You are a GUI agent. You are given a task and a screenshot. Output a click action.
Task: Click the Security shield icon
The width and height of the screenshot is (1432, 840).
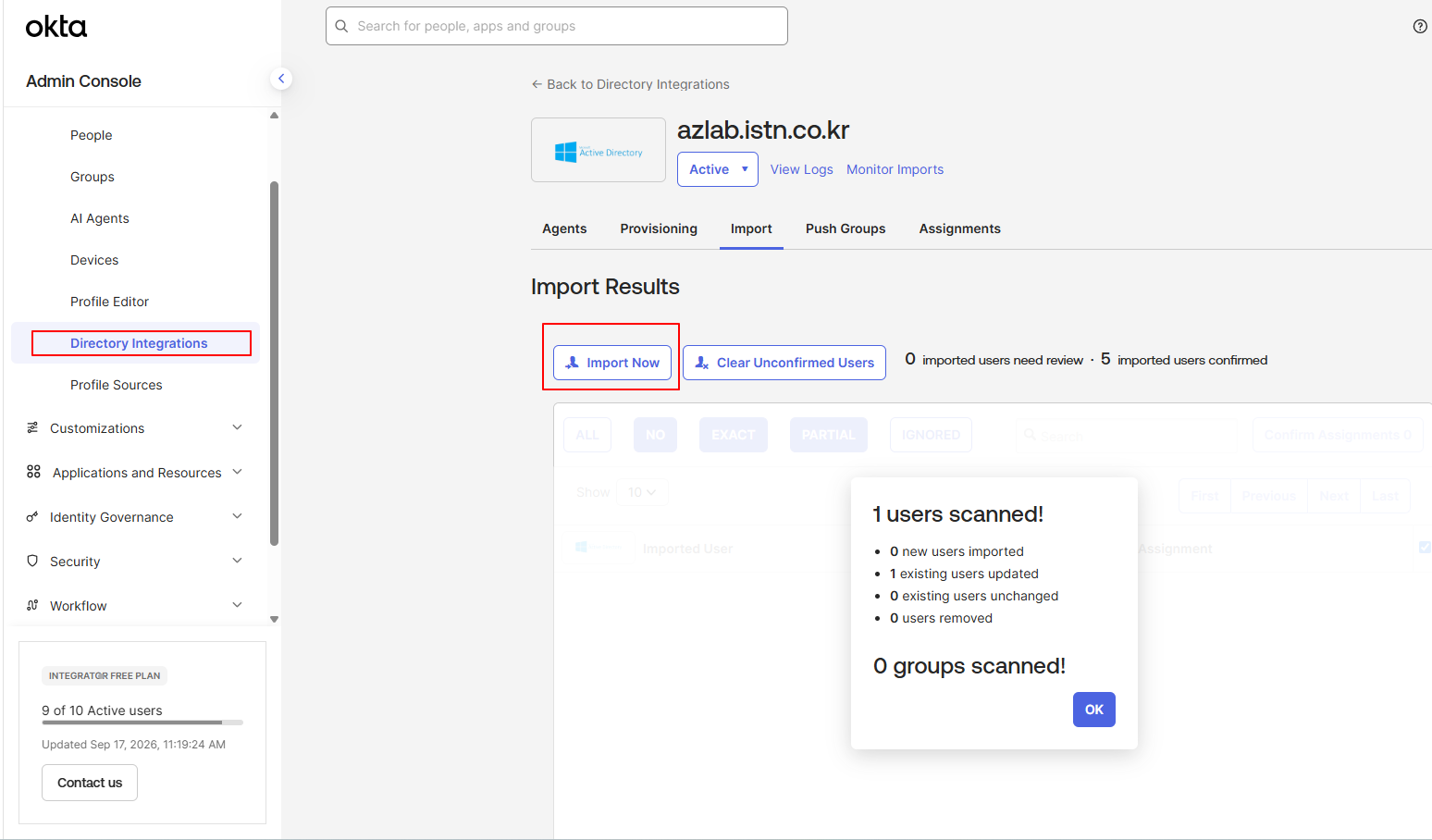(32, 561)
